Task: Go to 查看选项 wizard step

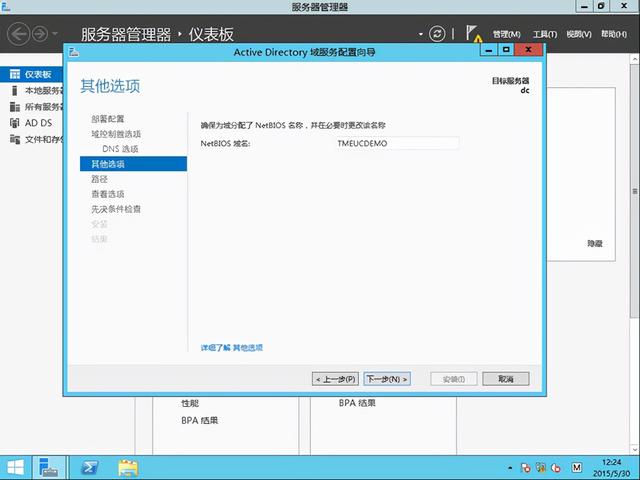Action: click(x=108, y=194)
